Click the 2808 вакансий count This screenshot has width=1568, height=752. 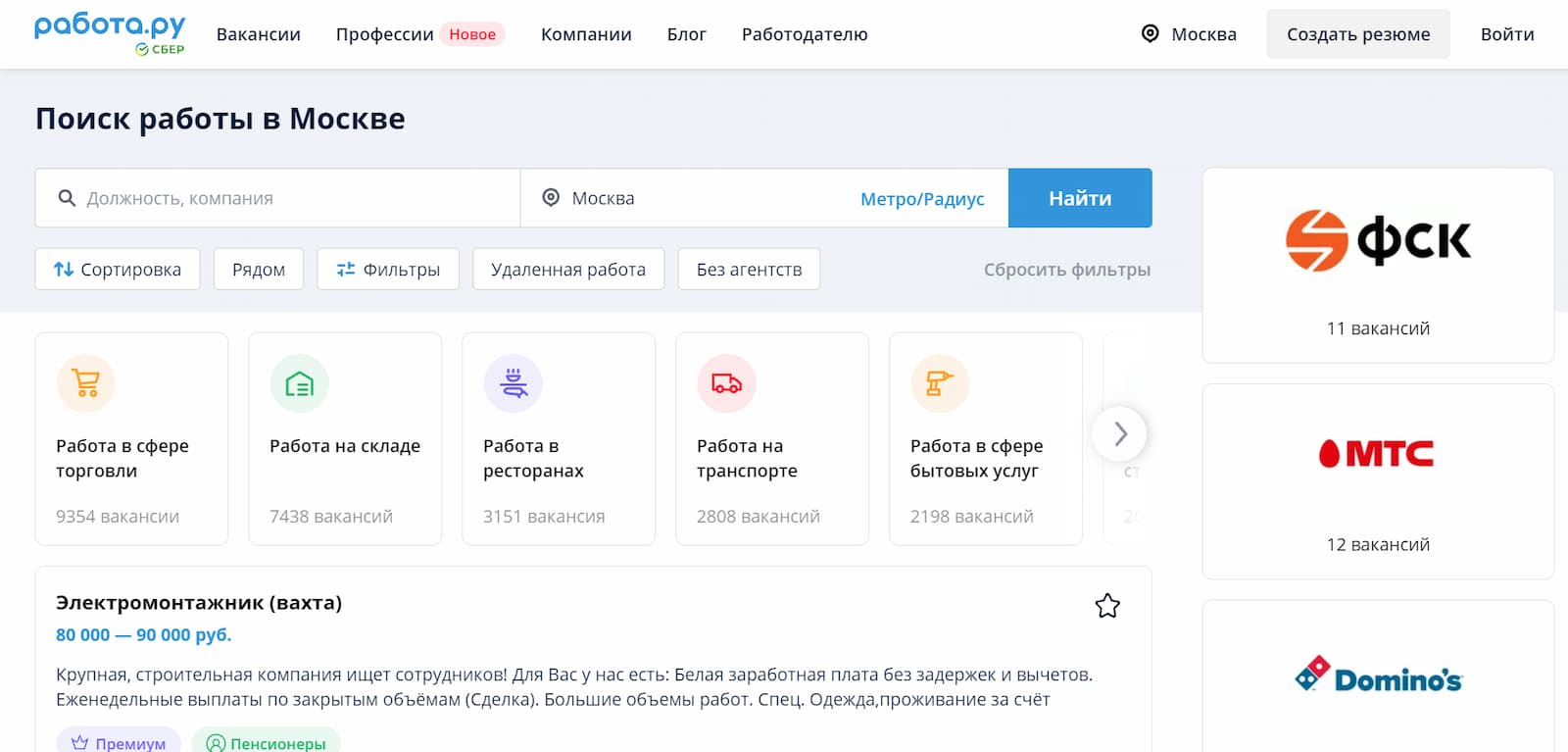[759, 517]
